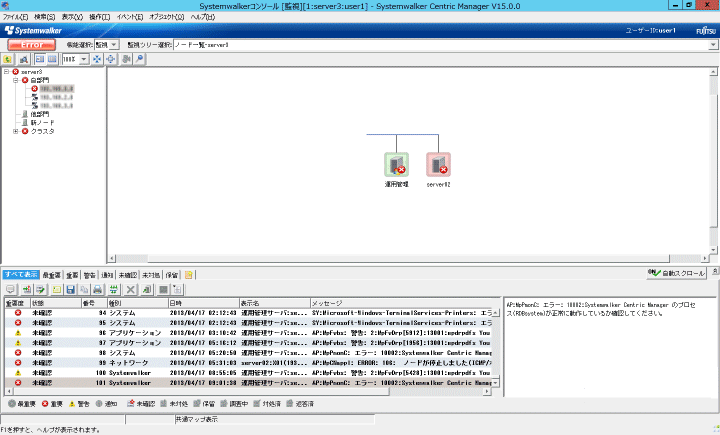Viewport: 720px width, 435px height.
Task: Click the copy events icon
Action: point(84,289)
